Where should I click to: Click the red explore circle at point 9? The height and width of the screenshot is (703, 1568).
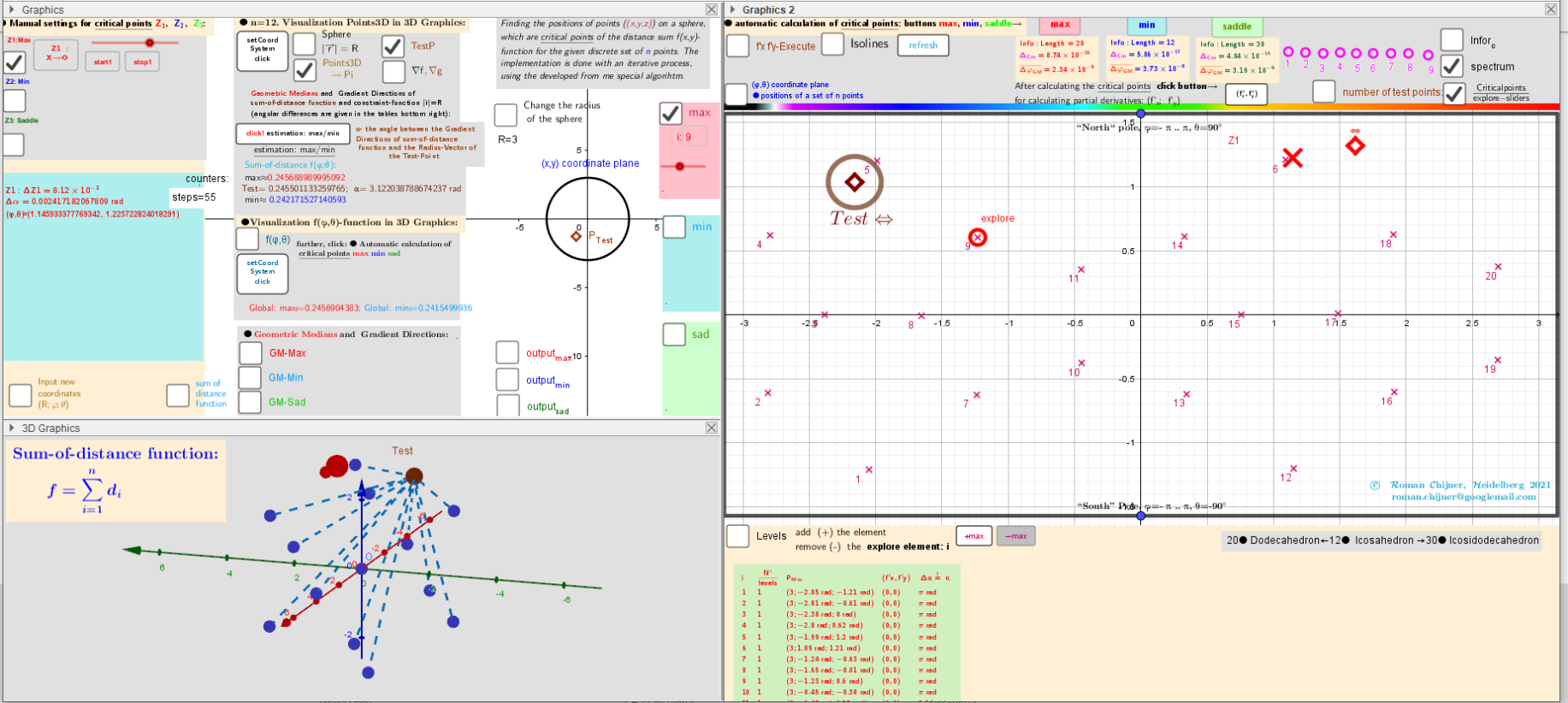click(x=978, y=237)
